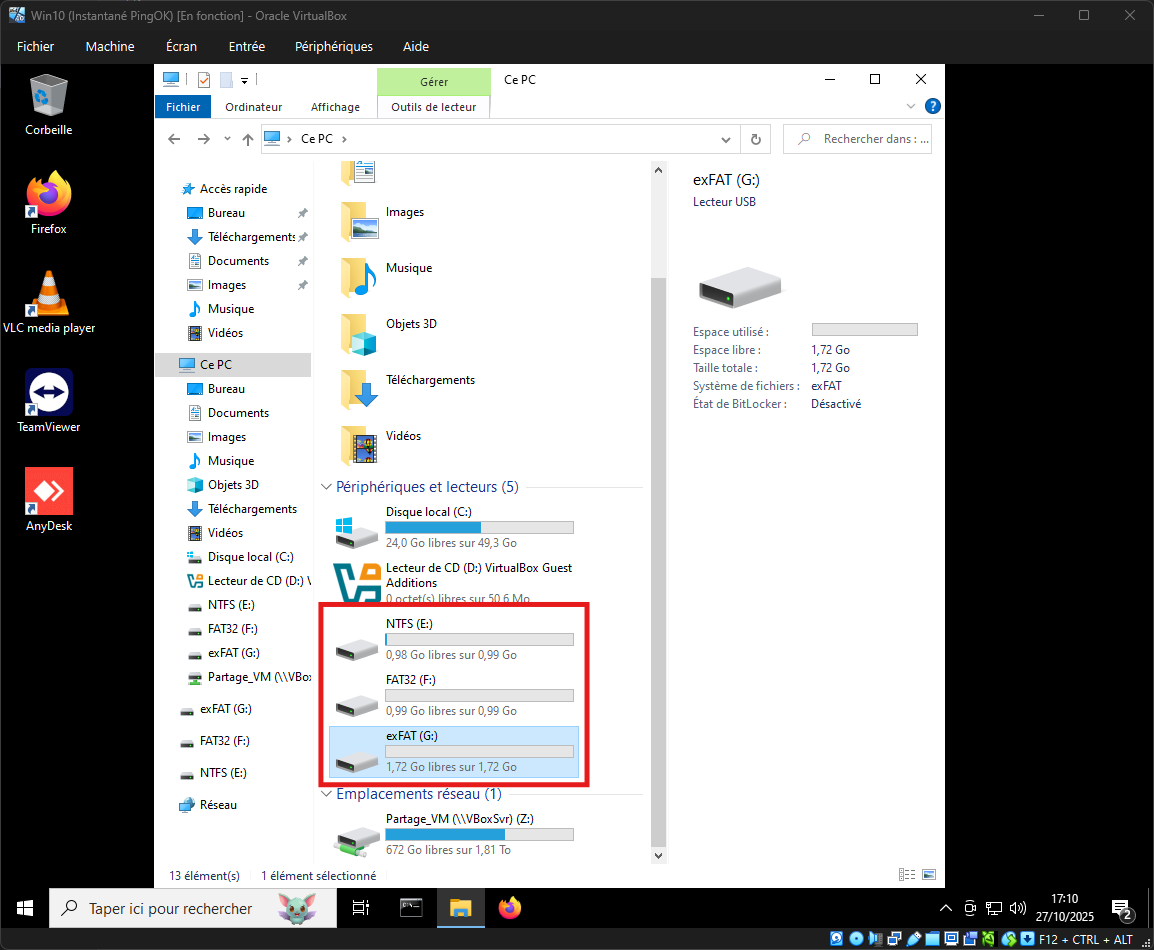Expand the ribbon with the chevron arrow
Viewport: 1154px width, 950px height.
click(911, 106)
